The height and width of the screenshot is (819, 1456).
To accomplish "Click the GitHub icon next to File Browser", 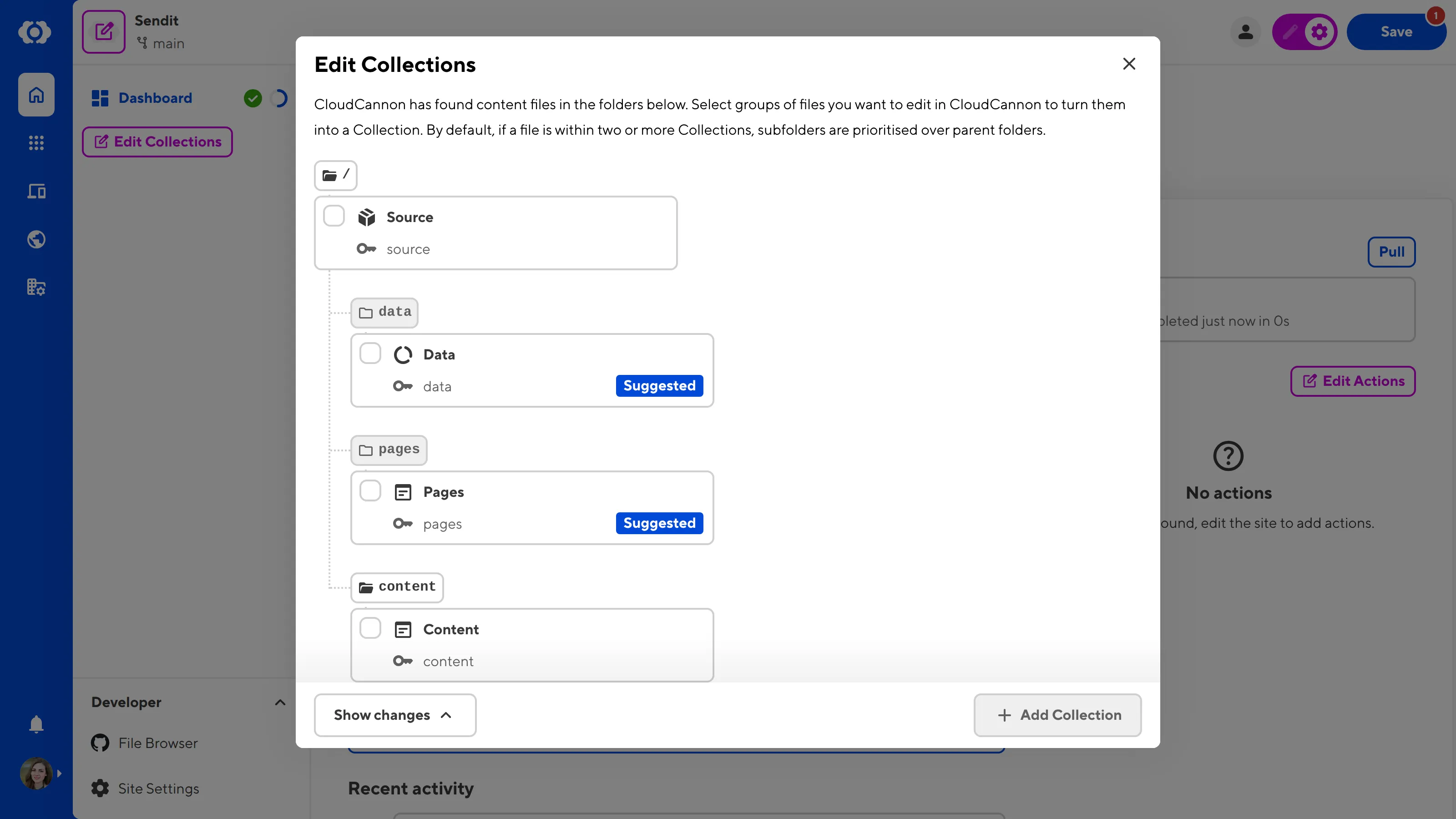I will pyautogui.click(x=100, y=743).
